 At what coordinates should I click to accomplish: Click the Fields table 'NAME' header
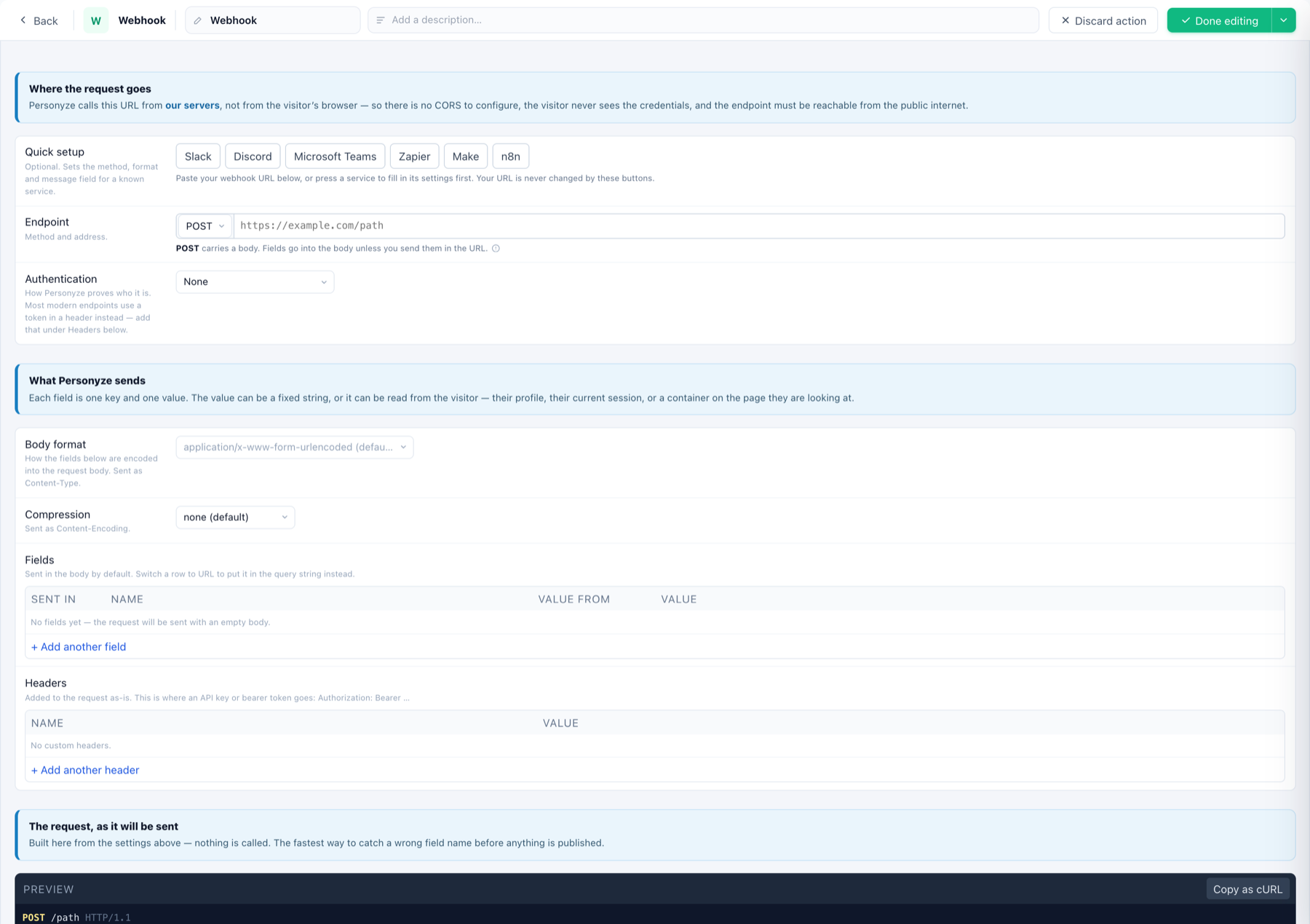pyautogui.click(x=127, y=600)
